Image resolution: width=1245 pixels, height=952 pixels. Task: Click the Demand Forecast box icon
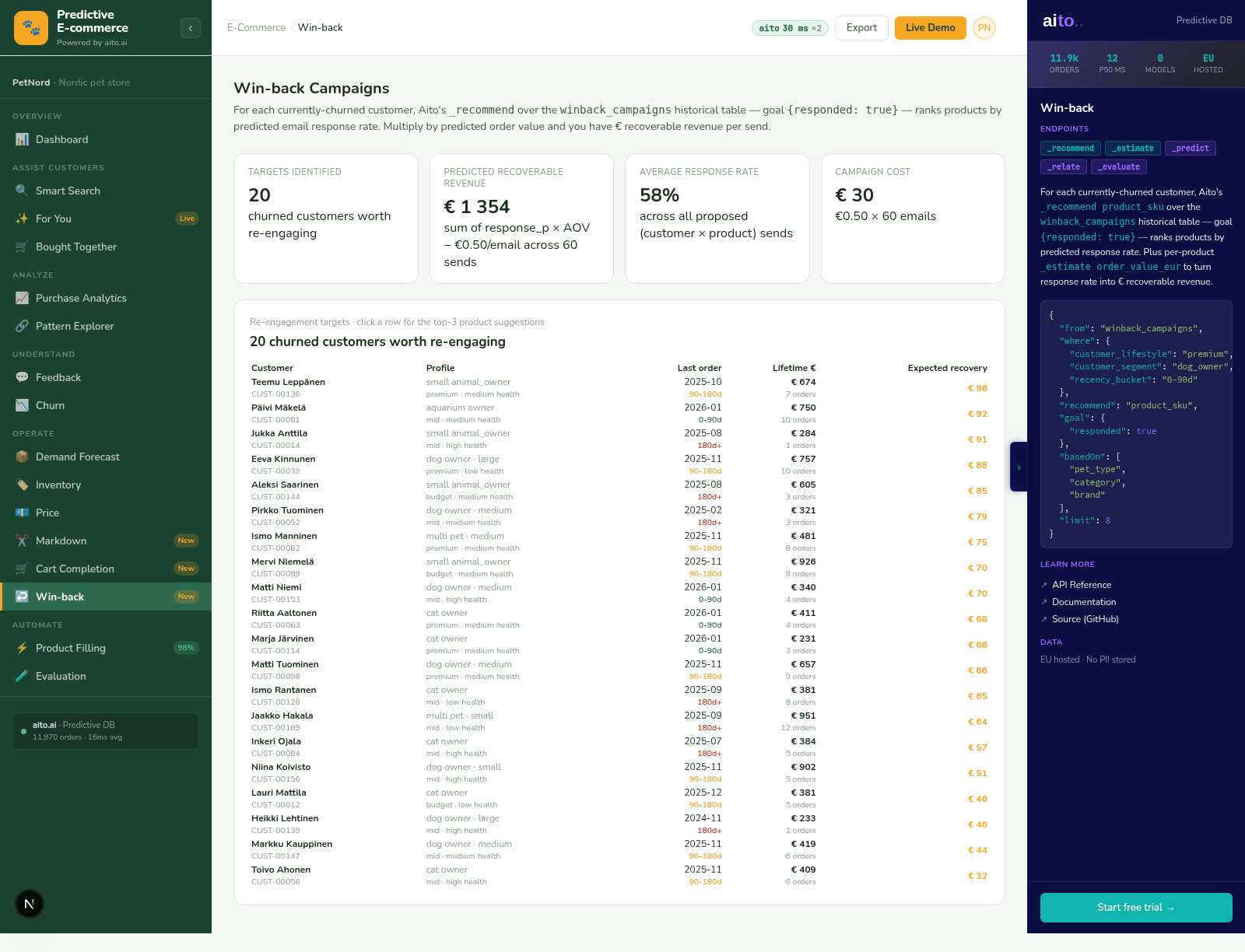[22, 457]
